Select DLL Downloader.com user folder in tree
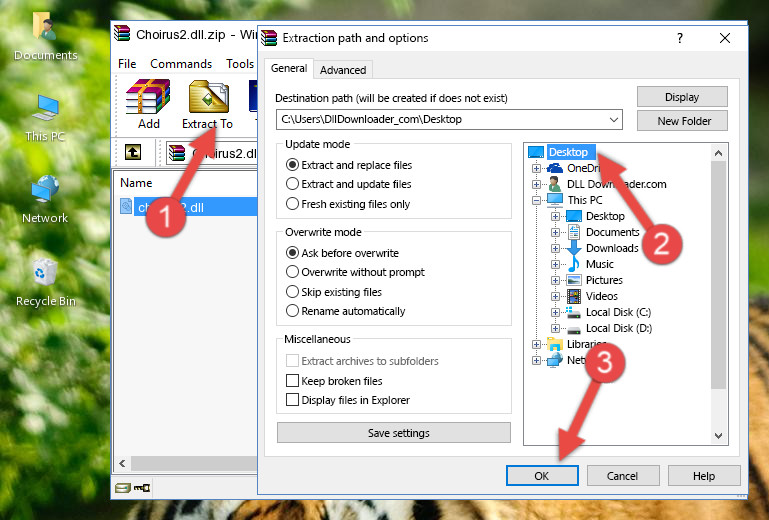769x520 pixels. coord(616,184)
